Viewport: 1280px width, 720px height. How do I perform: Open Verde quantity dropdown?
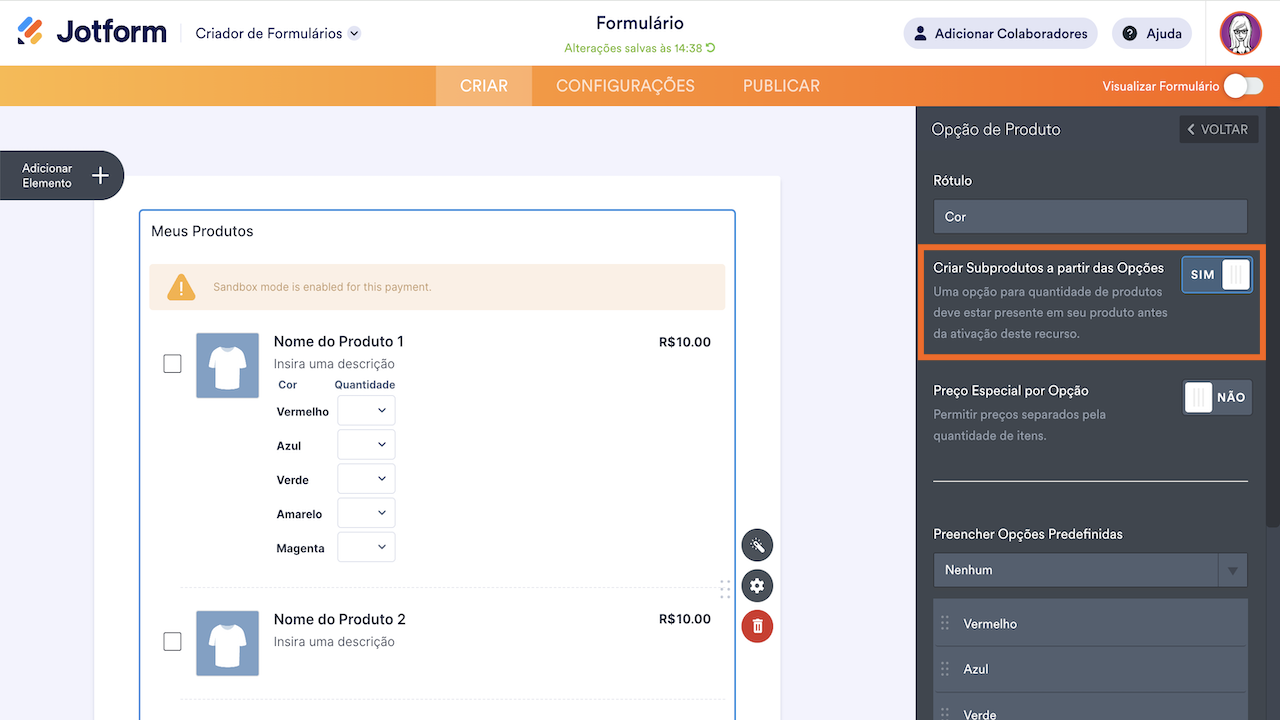click(x=366, y=479)
